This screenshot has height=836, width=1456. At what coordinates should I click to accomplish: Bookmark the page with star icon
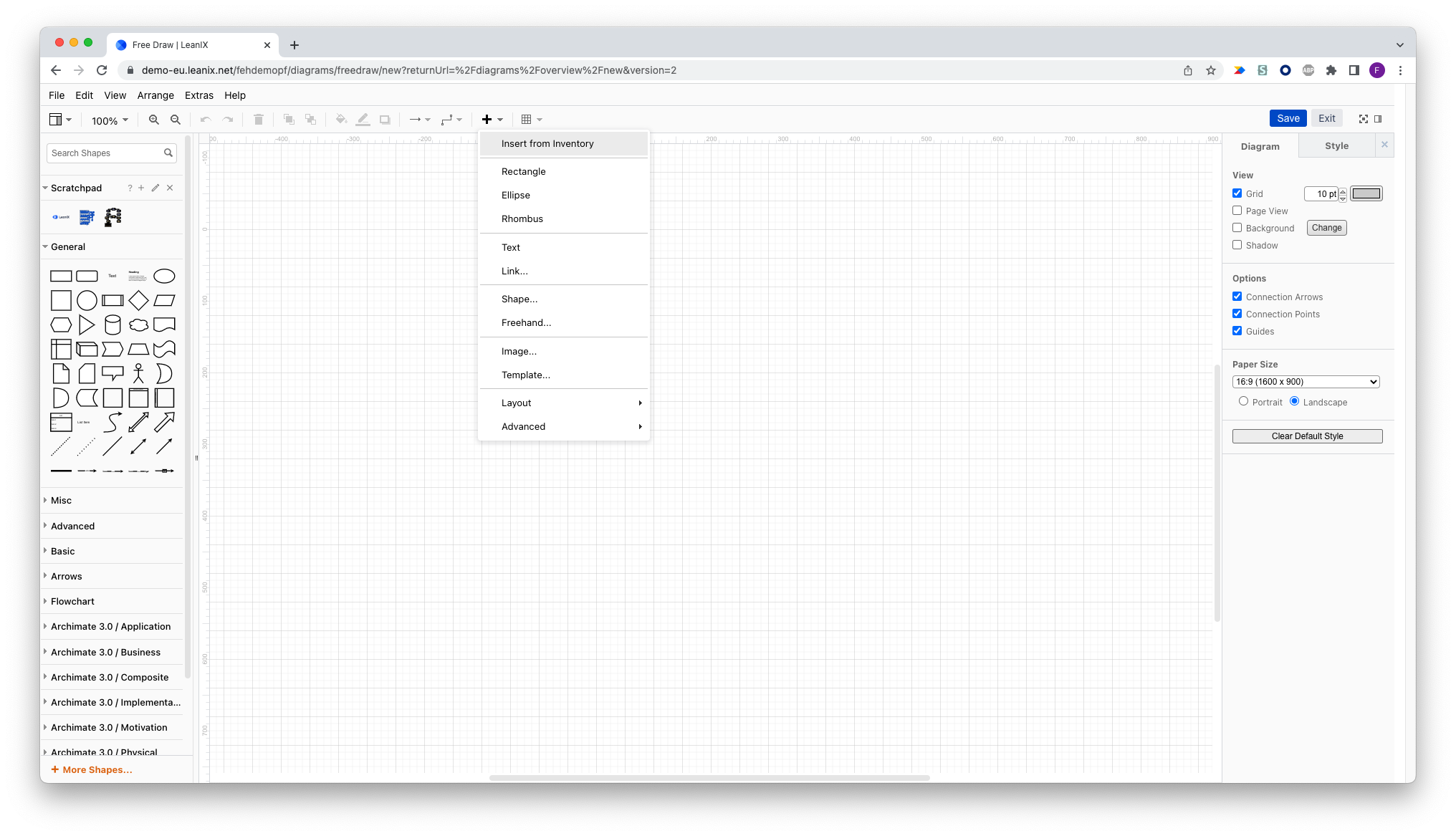[x=1211, y=70]
